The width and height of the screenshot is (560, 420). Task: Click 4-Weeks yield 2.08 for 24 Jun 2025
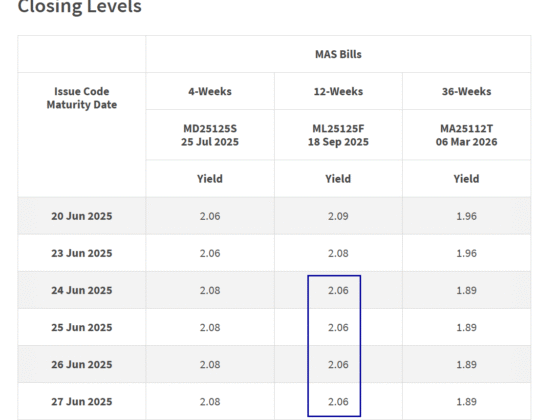(210, 290)
